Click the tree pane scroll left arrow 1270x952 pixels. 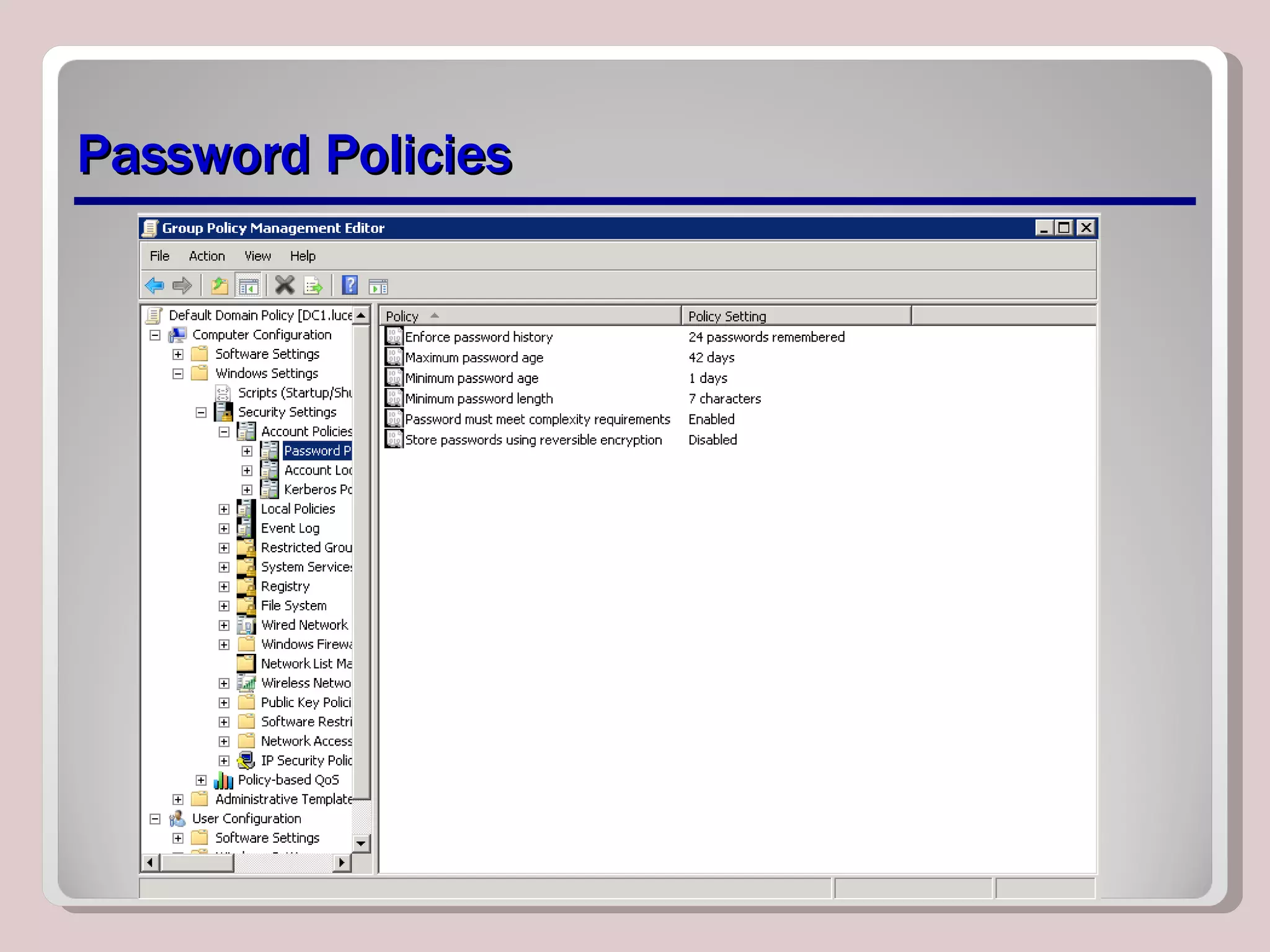click(x=150, y=862)
